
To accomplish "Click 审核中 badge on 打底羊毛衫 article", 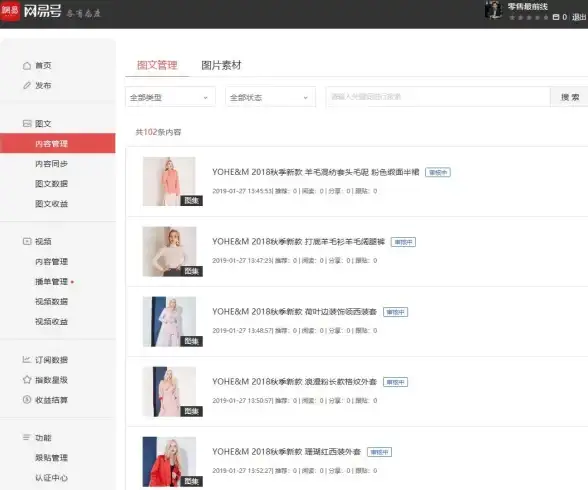I will pos(403,242).
